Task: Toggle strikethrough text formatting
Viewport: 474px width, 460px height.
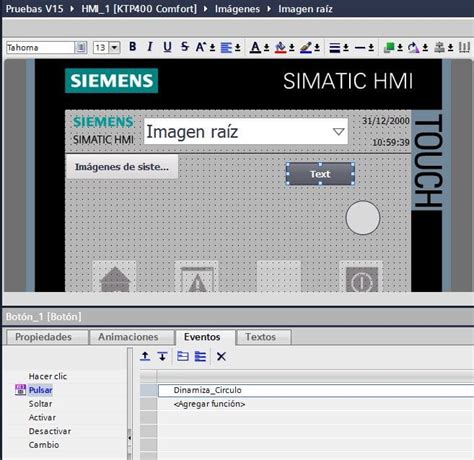Action: point(184,47)
